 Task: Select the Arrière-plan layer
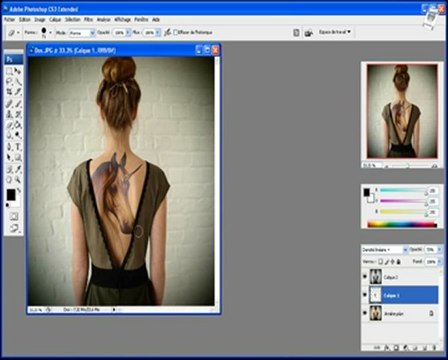(400, 313)
